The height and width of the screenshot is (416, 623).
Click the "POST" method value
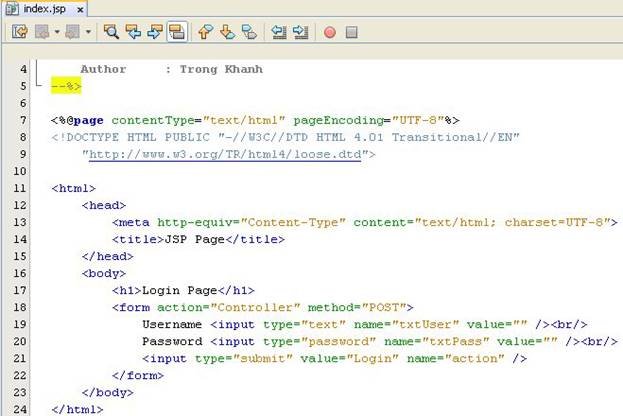[384, 307]
